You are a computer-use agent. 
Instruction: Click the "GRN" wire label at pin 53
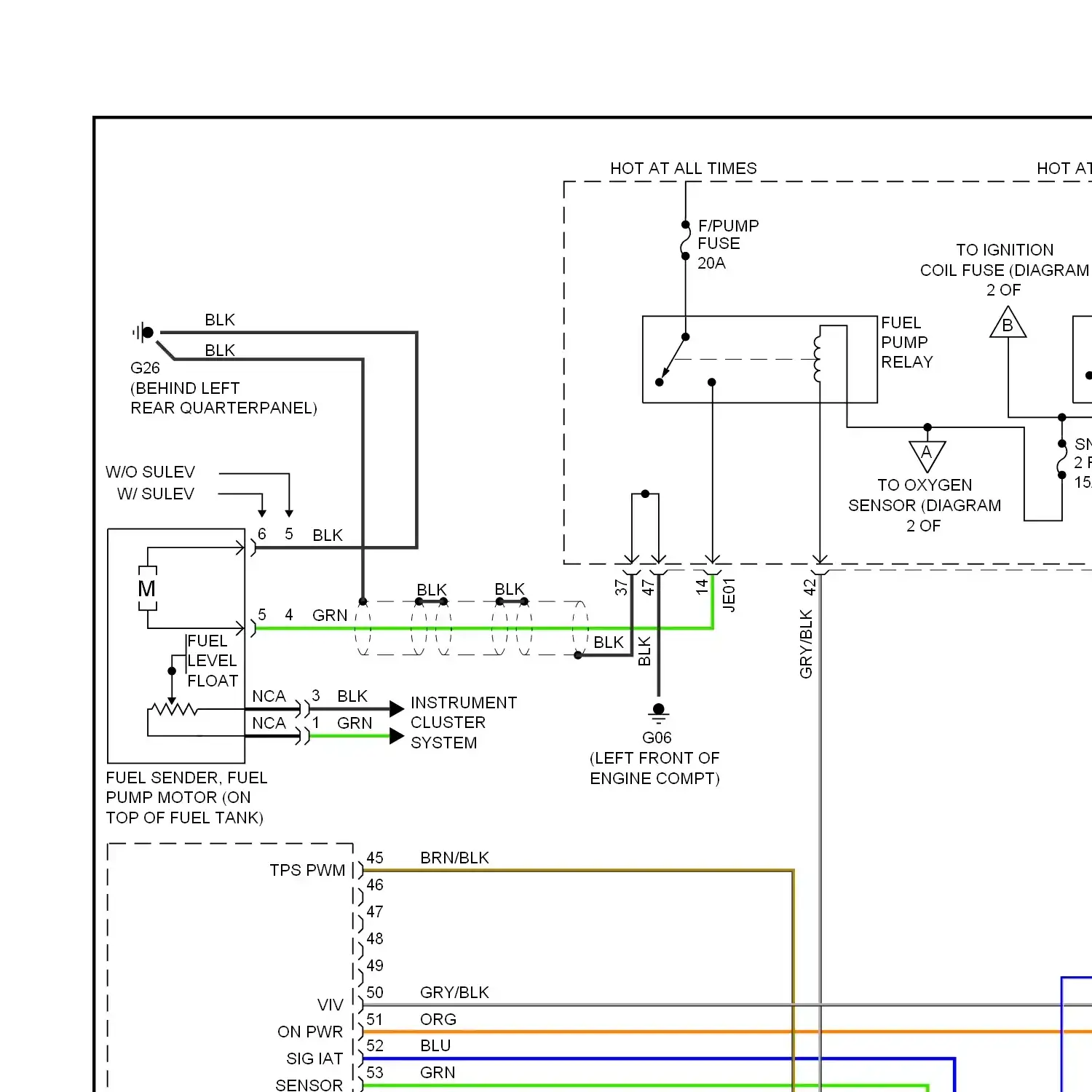coord(438,1072)
